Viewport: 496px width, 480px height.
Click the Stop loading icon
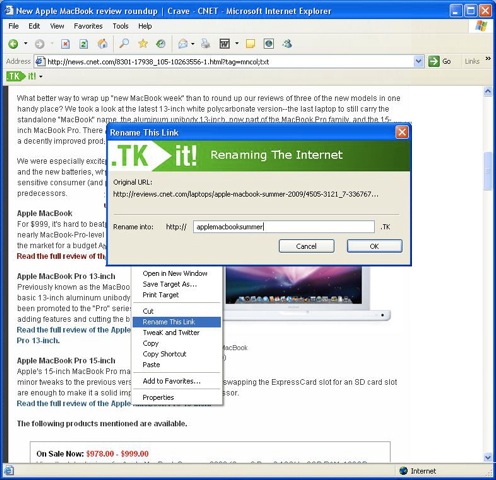[x=65, y=44]
